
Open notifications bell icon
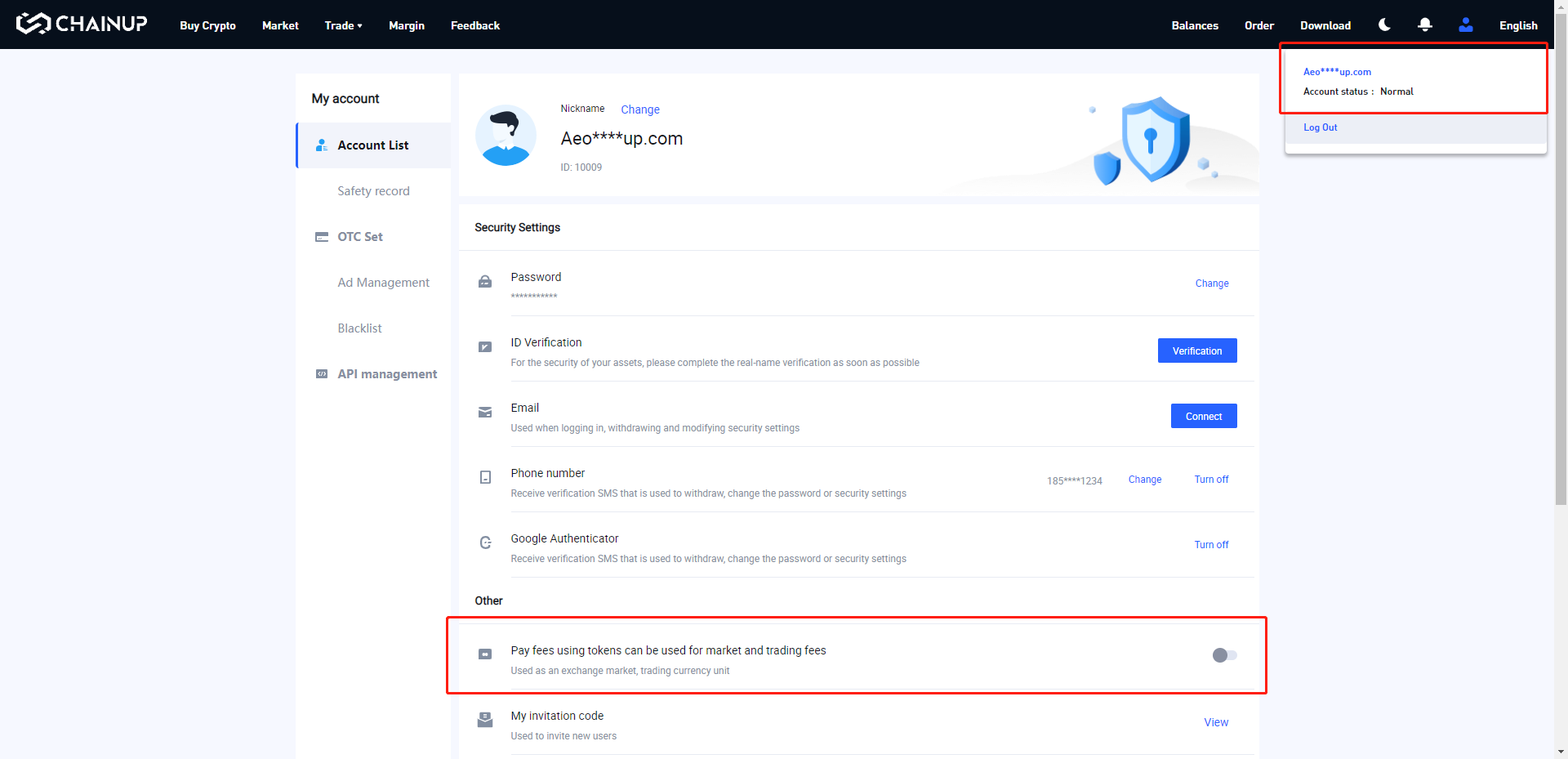(1425, 25)
